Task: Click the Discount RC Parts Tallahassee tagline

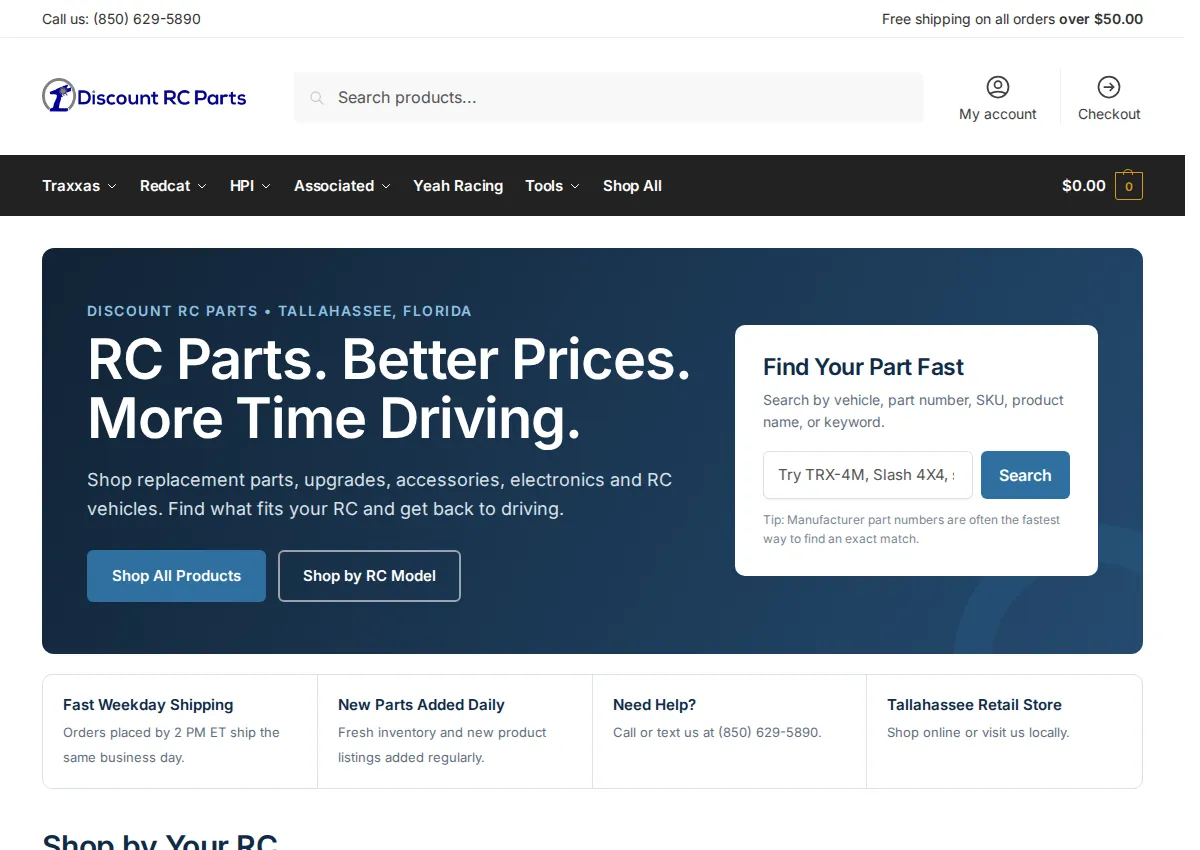Action: [279, 311]
